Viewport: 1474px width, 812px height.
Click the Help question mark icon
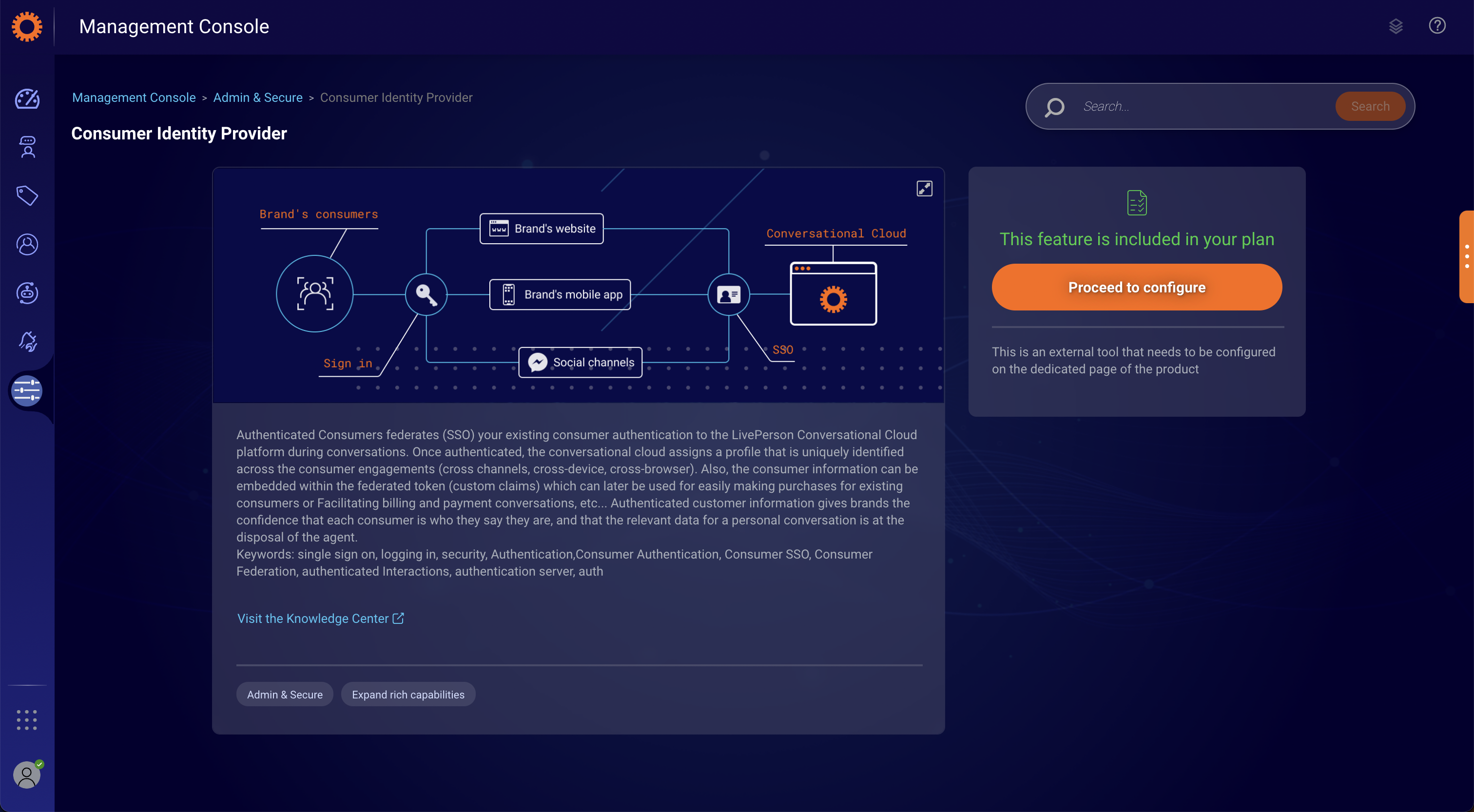(x=1438, y=25)
